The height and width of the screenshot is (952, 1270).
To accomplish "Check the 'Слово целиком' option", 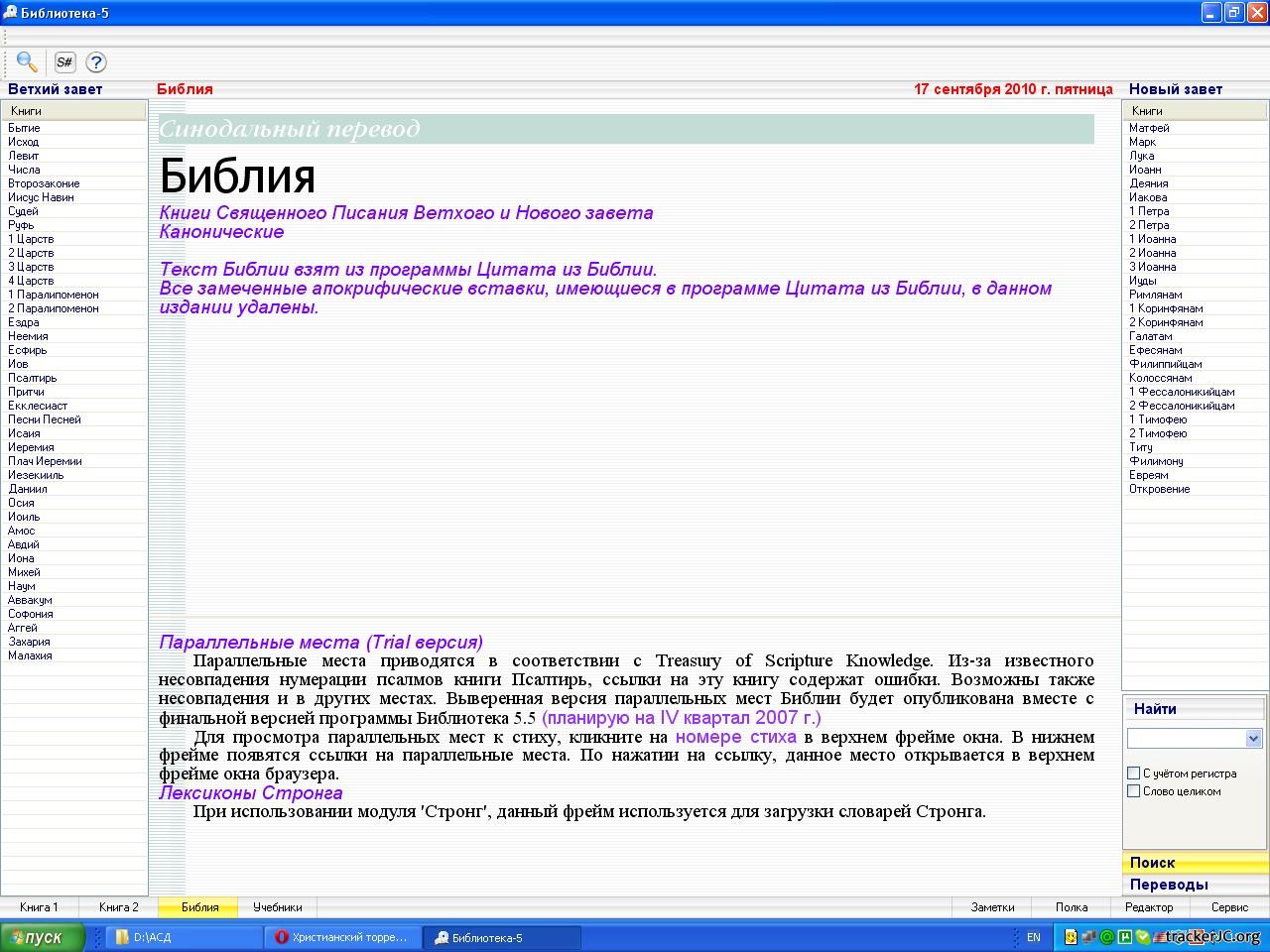I will click(x=1134, y=791).
